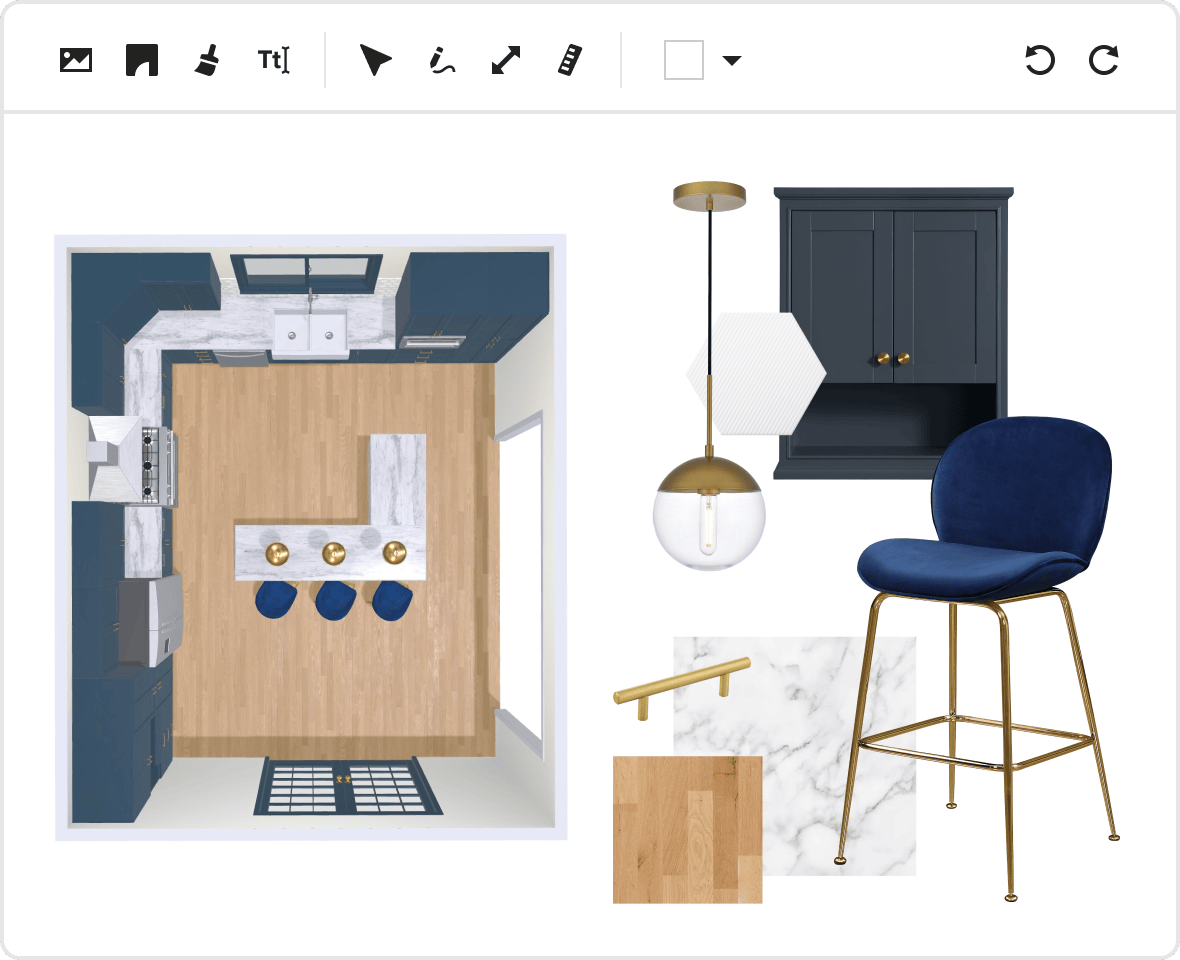The width and height of the screenshot is (1180, 960).
Task: Click the insert image icon
Action: [76, 60]
